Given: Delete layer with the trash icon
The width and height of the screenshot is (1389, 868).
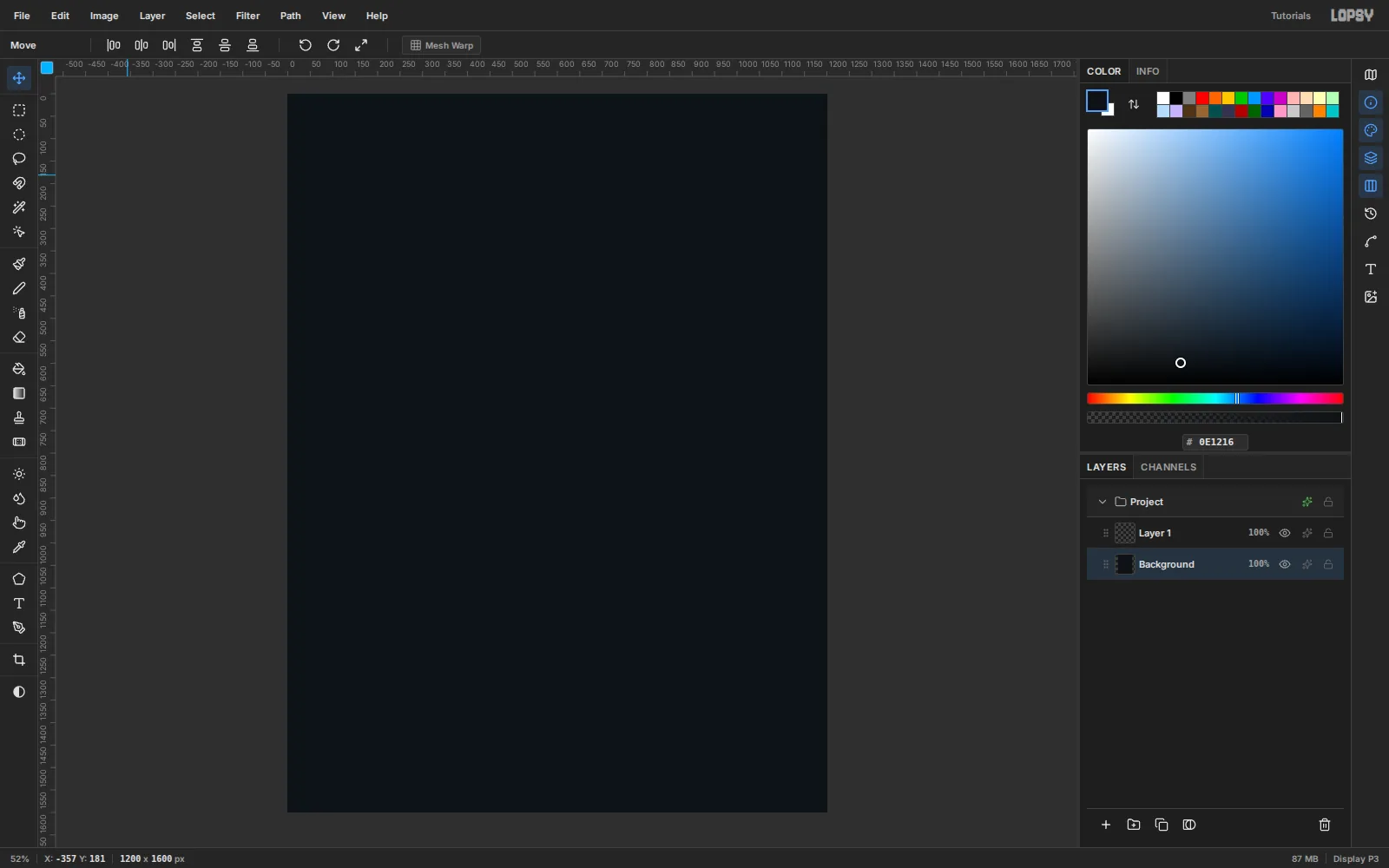Looking at the screenshot, I should [x=1325, y=825].
